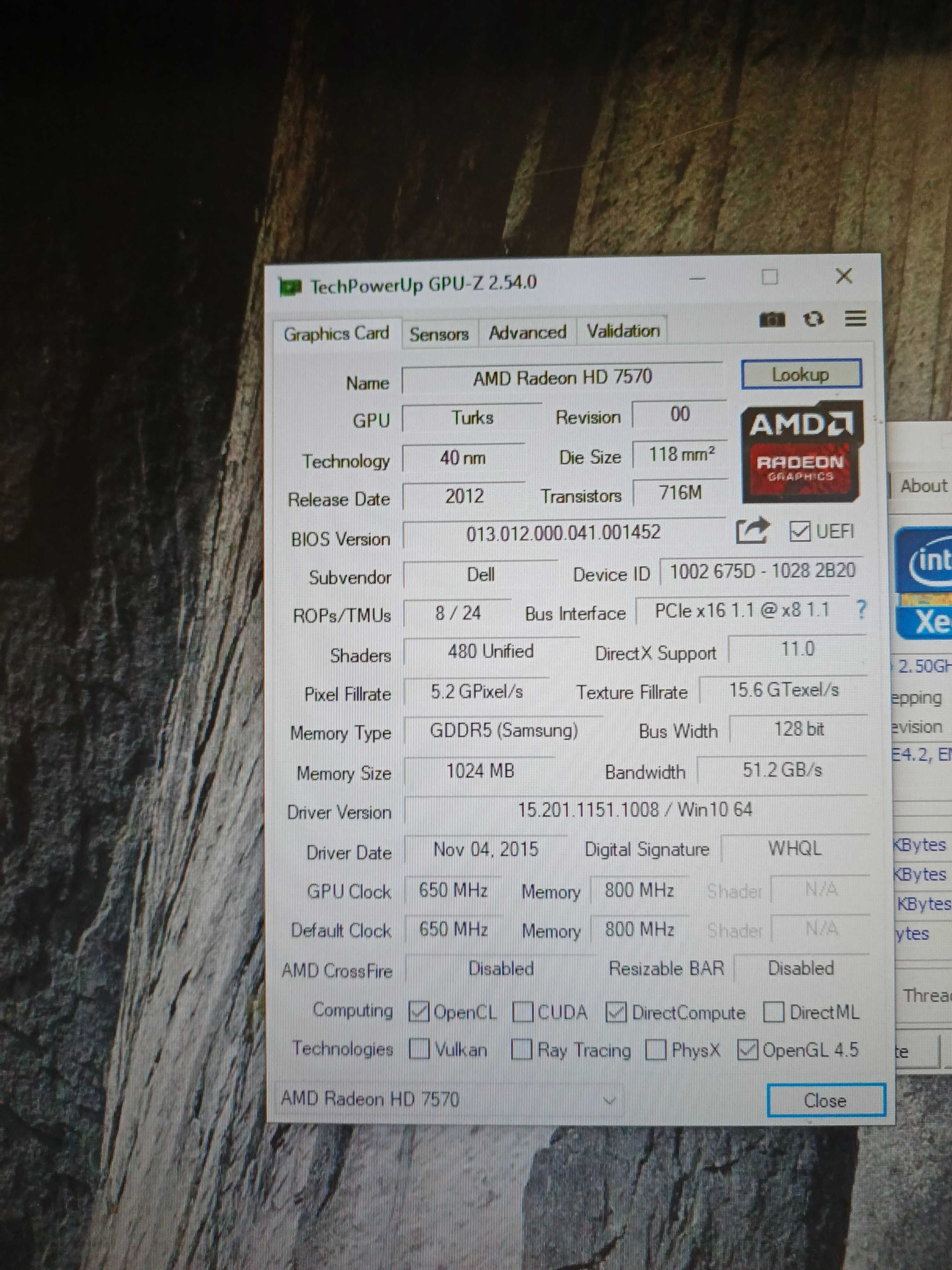Click the Die Size value 118 mm²
Viewport: 952px width, 1270px height.
coord(681,455)
